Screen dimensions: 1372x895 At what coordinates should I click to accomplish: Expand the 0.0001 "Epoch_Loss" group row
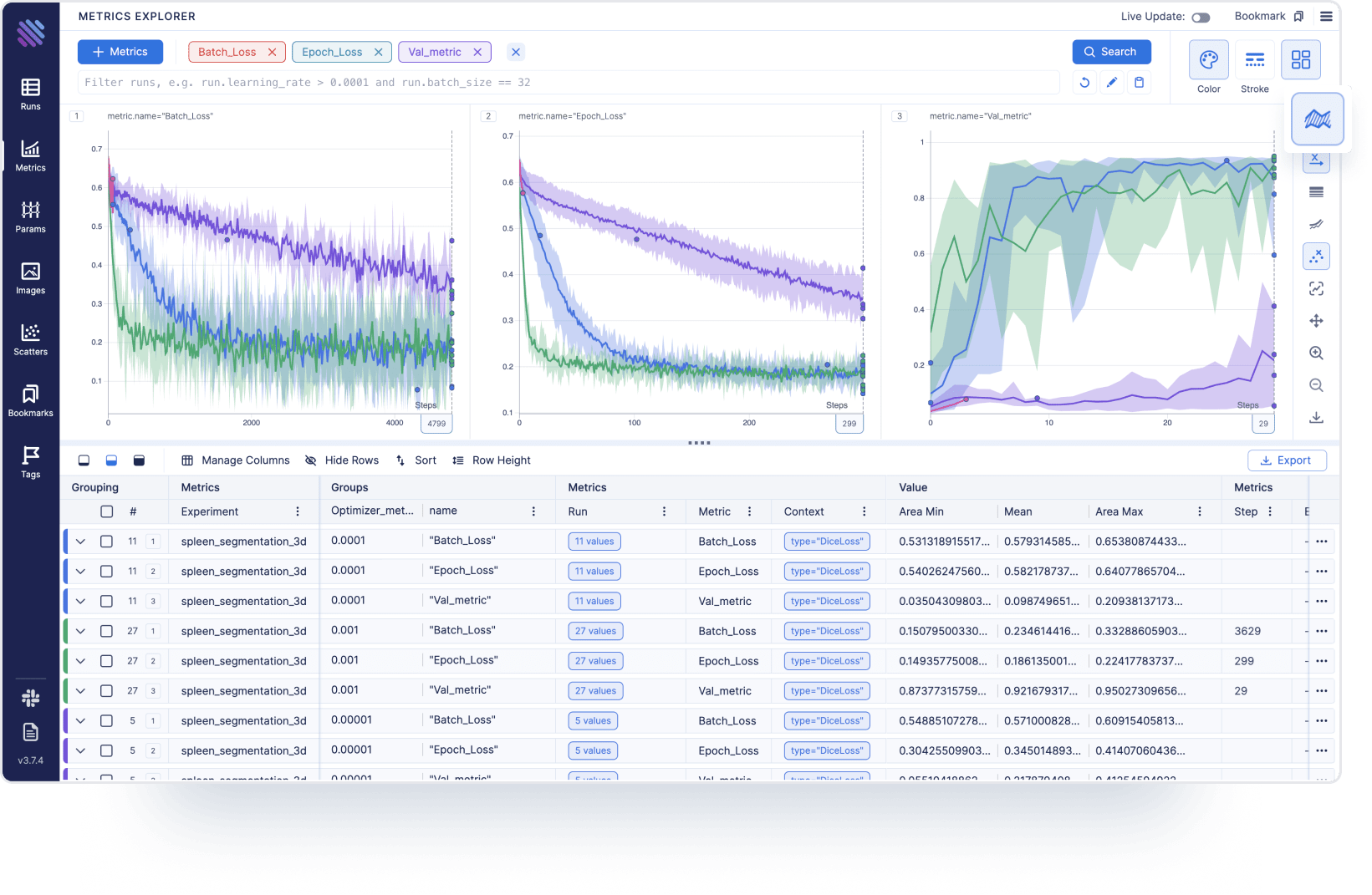80,572
